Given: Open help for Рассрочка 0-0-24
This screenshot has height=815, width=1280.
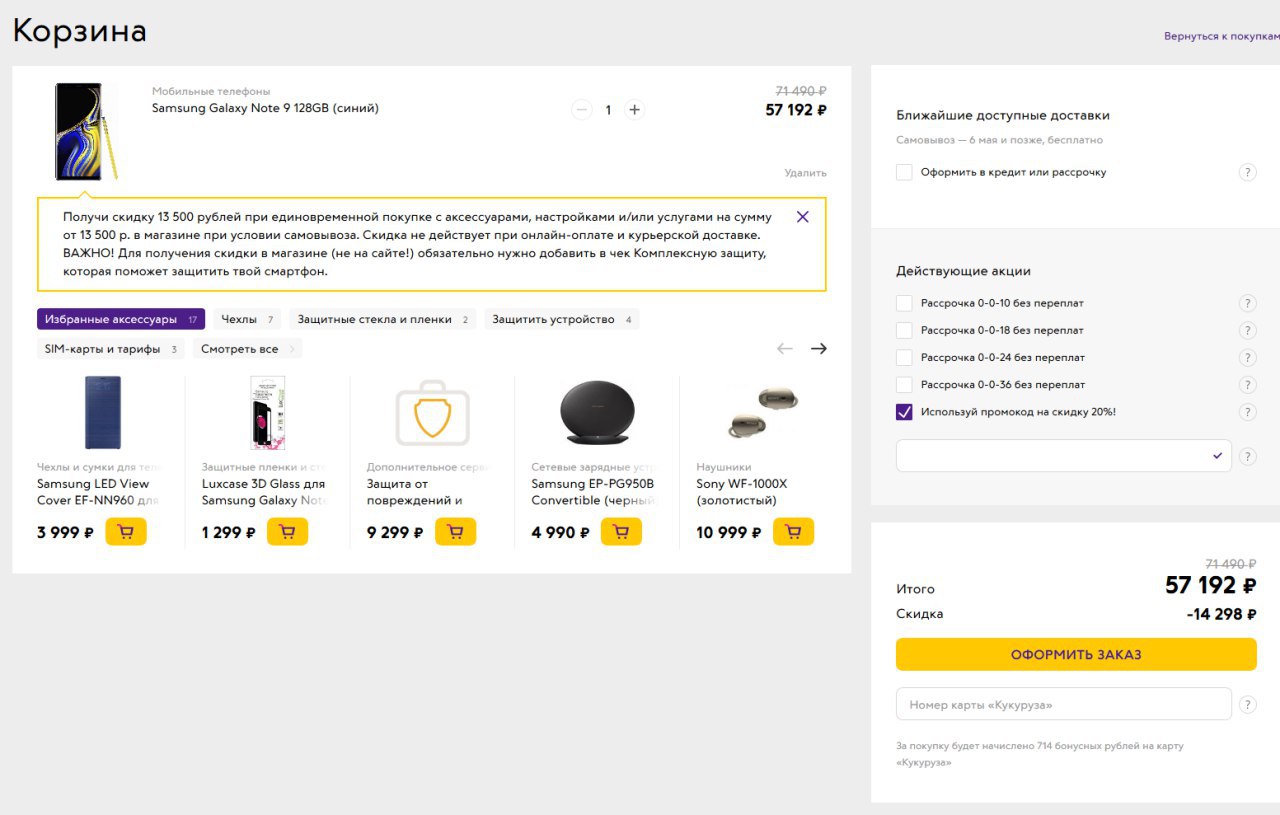Looking at the screenshot, I should tap(1247, 357).
